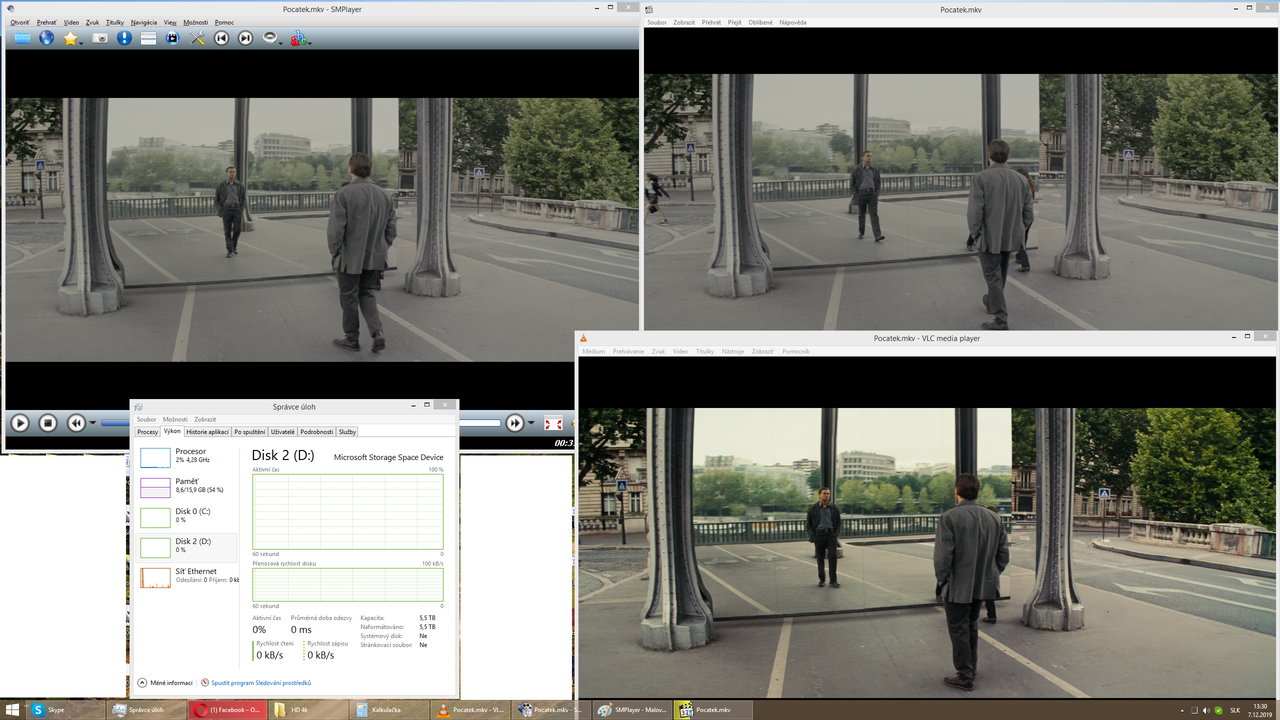The image size is (1280, 720).
Task: Open SMPlayer preferences tools icon
Action: 197,38
